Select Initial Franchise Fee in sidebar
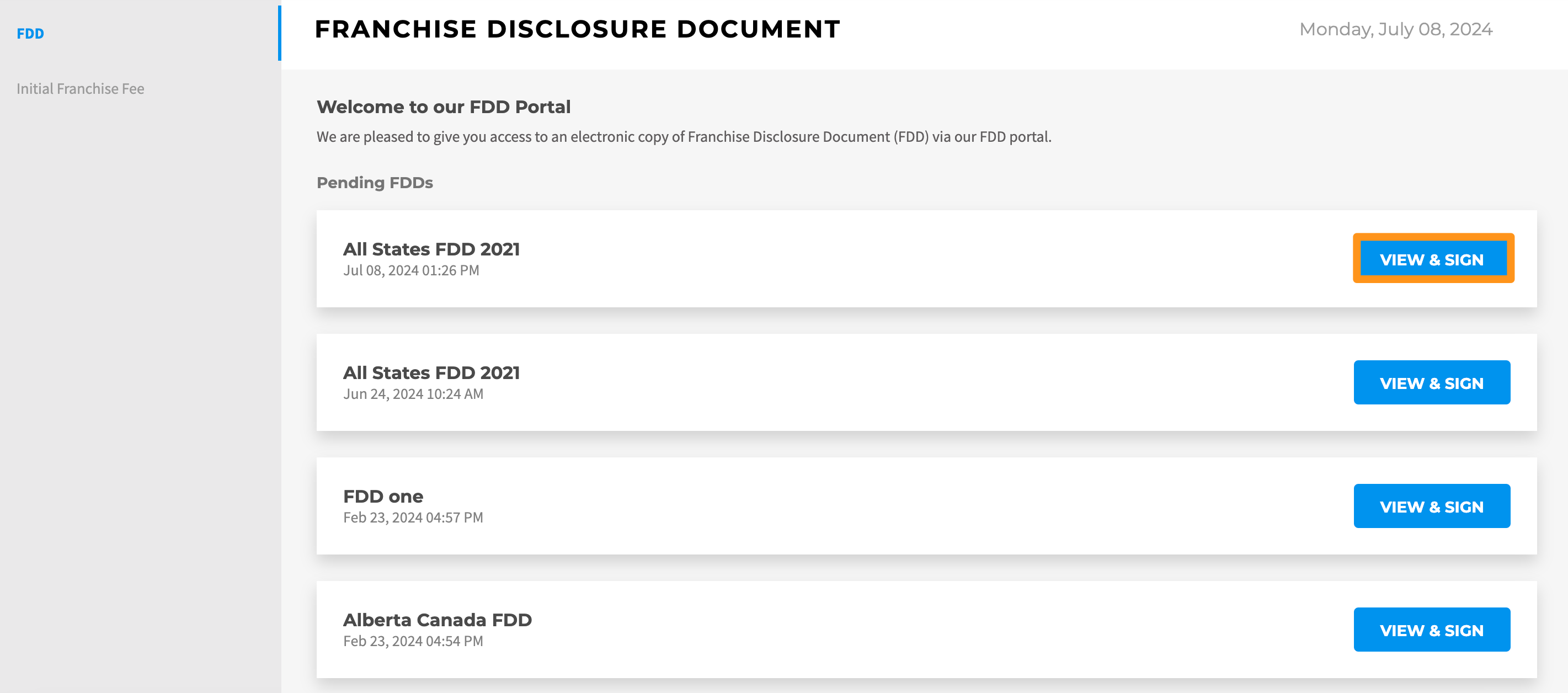This screenshot has width=1568, height=693. (81, 89)
